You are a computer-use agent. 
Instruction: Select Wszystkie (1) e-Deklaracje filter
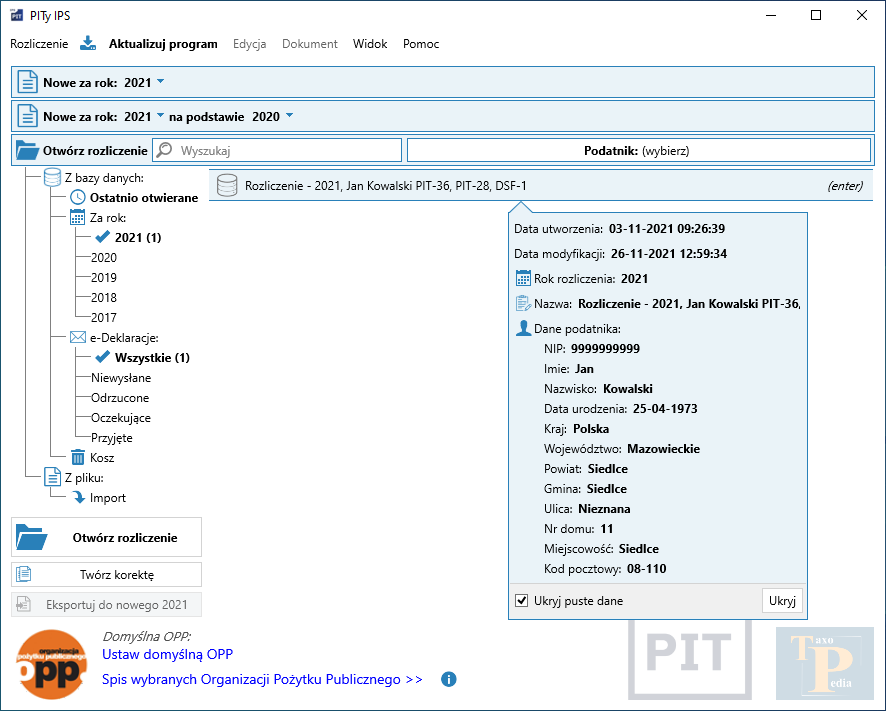151,358
